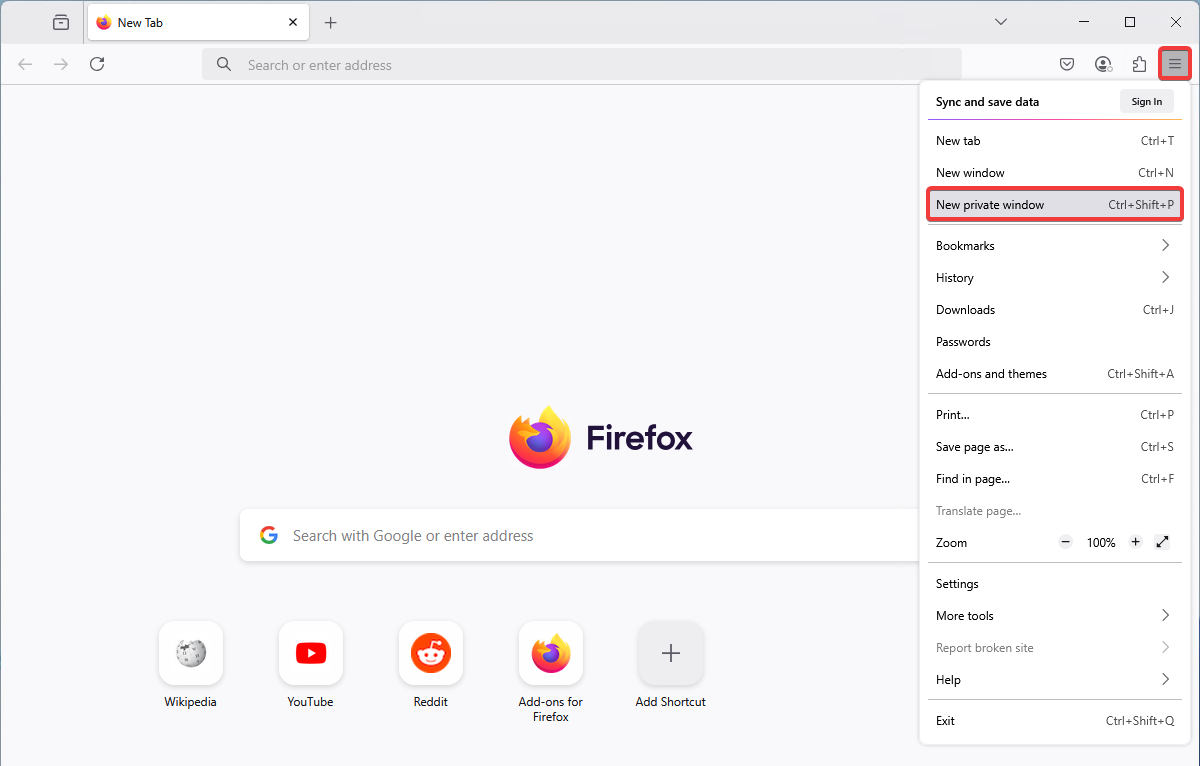Open the Pocket save icon
This screenshot has width=1200, height=766.
click(x=1067, y=65)
